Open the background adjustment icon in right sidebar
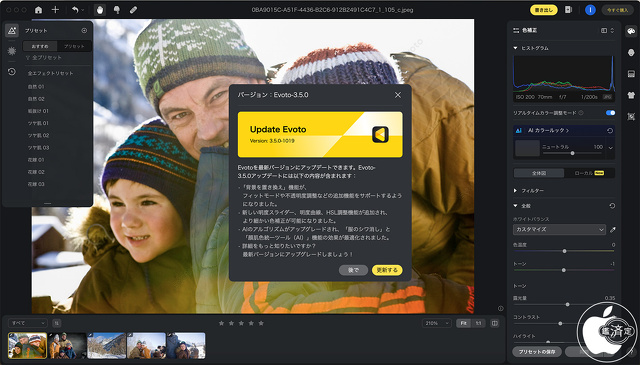Image resolution: width=640 pixels, height=365 pixels. pos(631,74)
